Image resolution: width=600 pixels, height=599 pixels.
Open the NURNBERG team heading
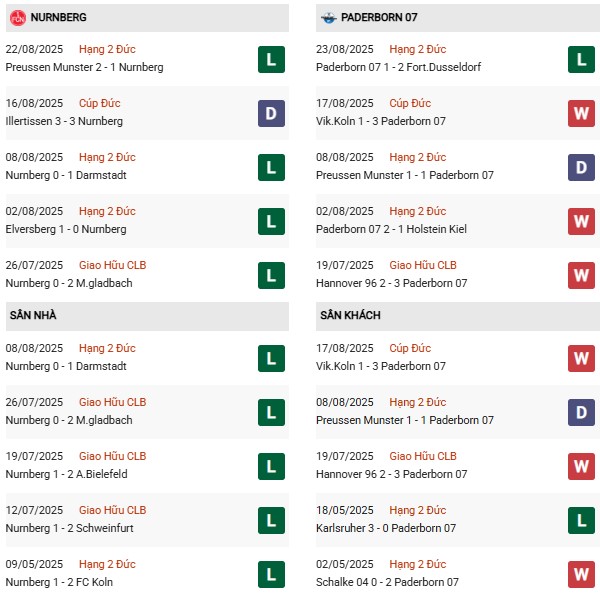[x=58, y=17]
